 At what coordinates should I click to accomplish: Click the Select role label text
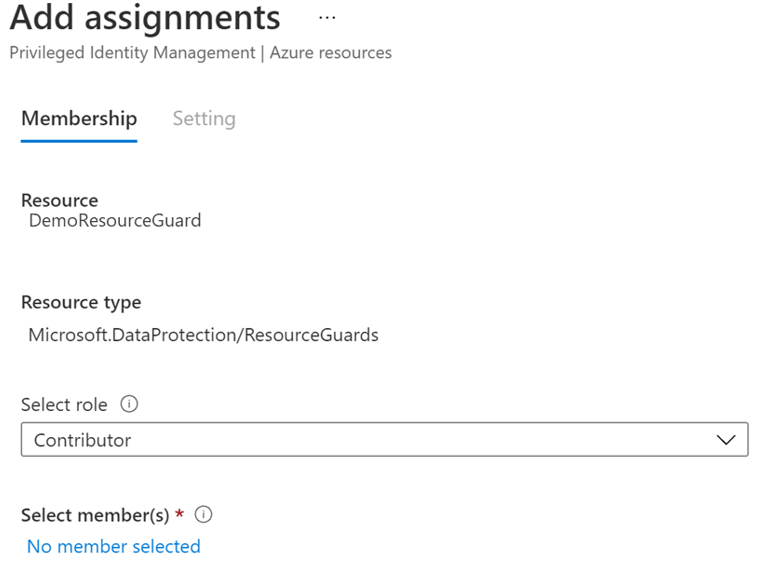(x=64, y=405)
